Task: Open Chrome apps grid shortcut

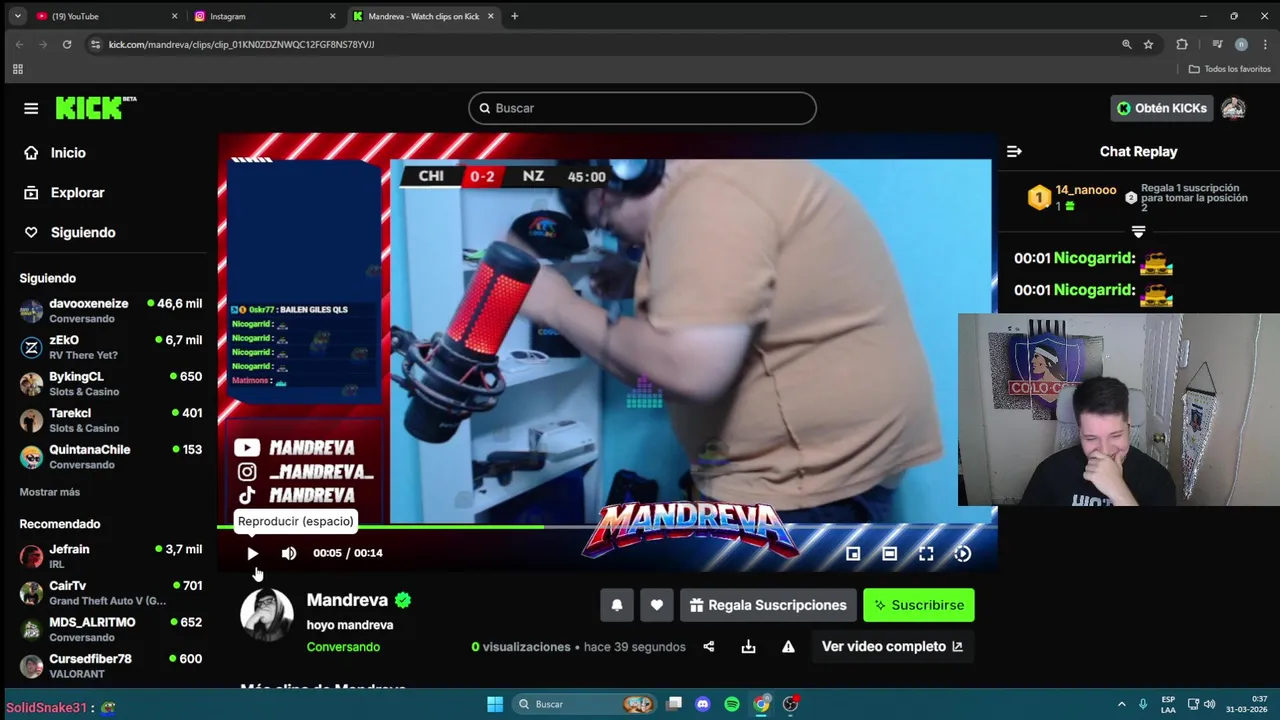Action: [17, 69]
